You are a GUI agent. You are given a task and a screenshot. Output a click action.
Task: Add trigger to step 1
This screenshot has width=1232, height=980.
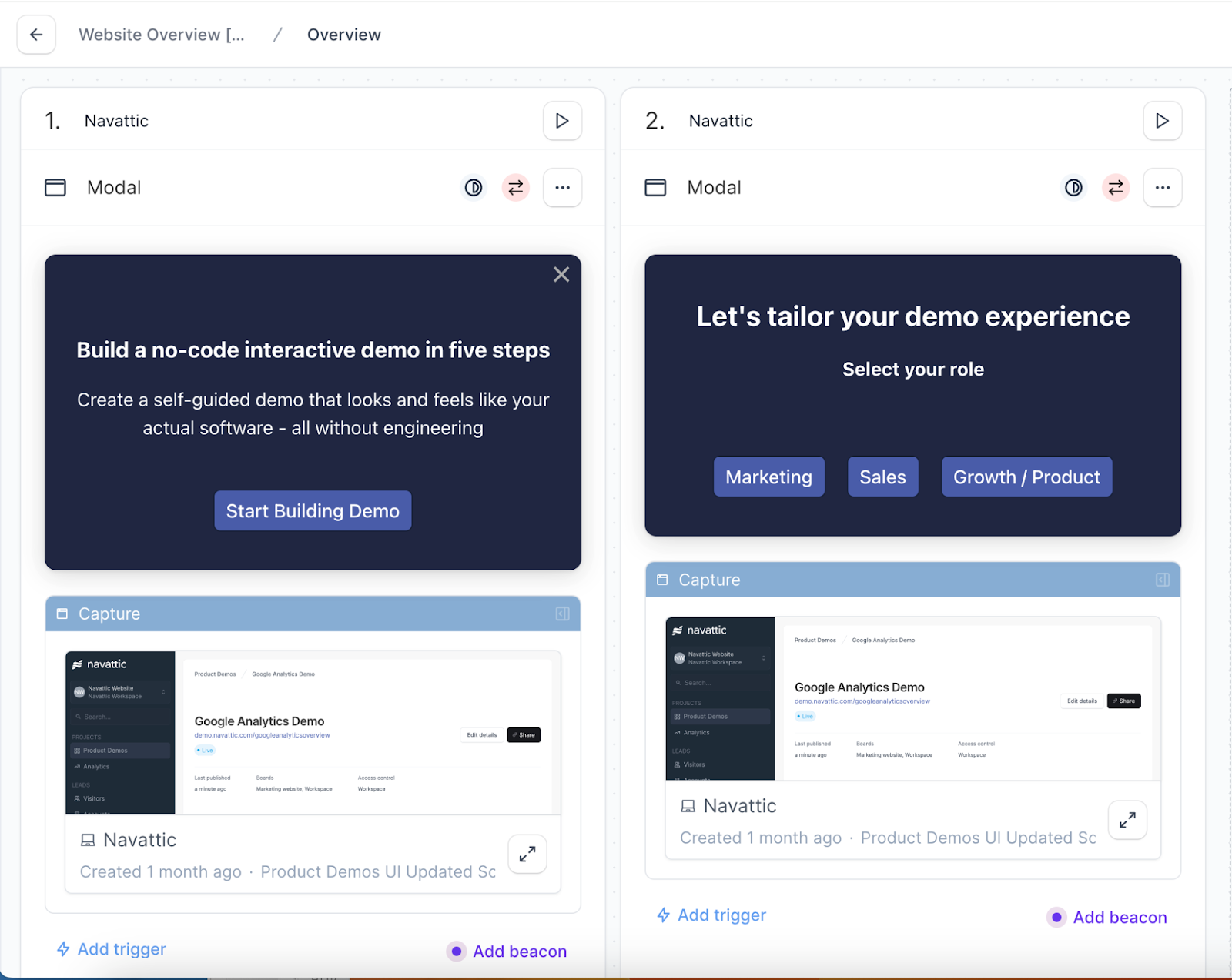pyautogui.click(x=112, y=949)
